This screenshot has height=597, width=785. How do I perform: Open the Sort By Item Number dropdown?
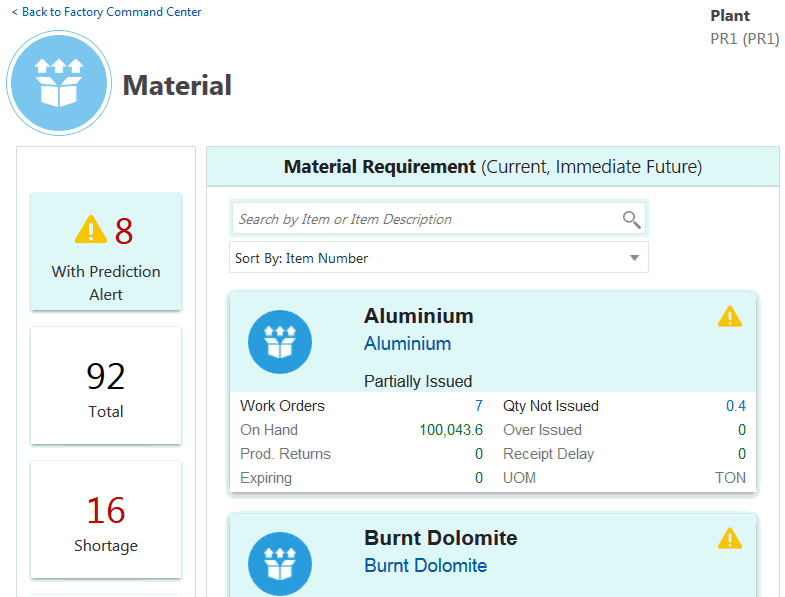[439, 257]
